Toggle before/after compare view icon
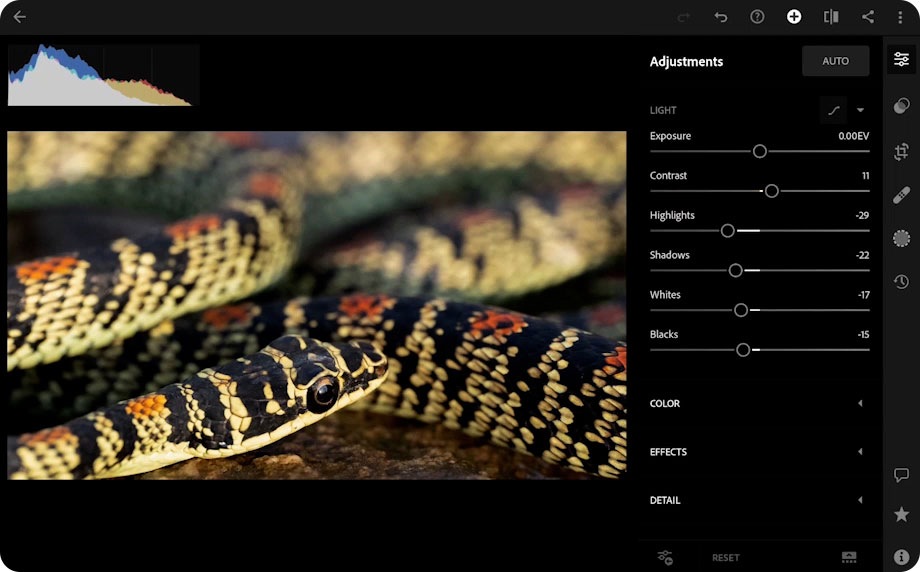Image resolution: width=920 pixels, height=572 pixels. (831, 16)
